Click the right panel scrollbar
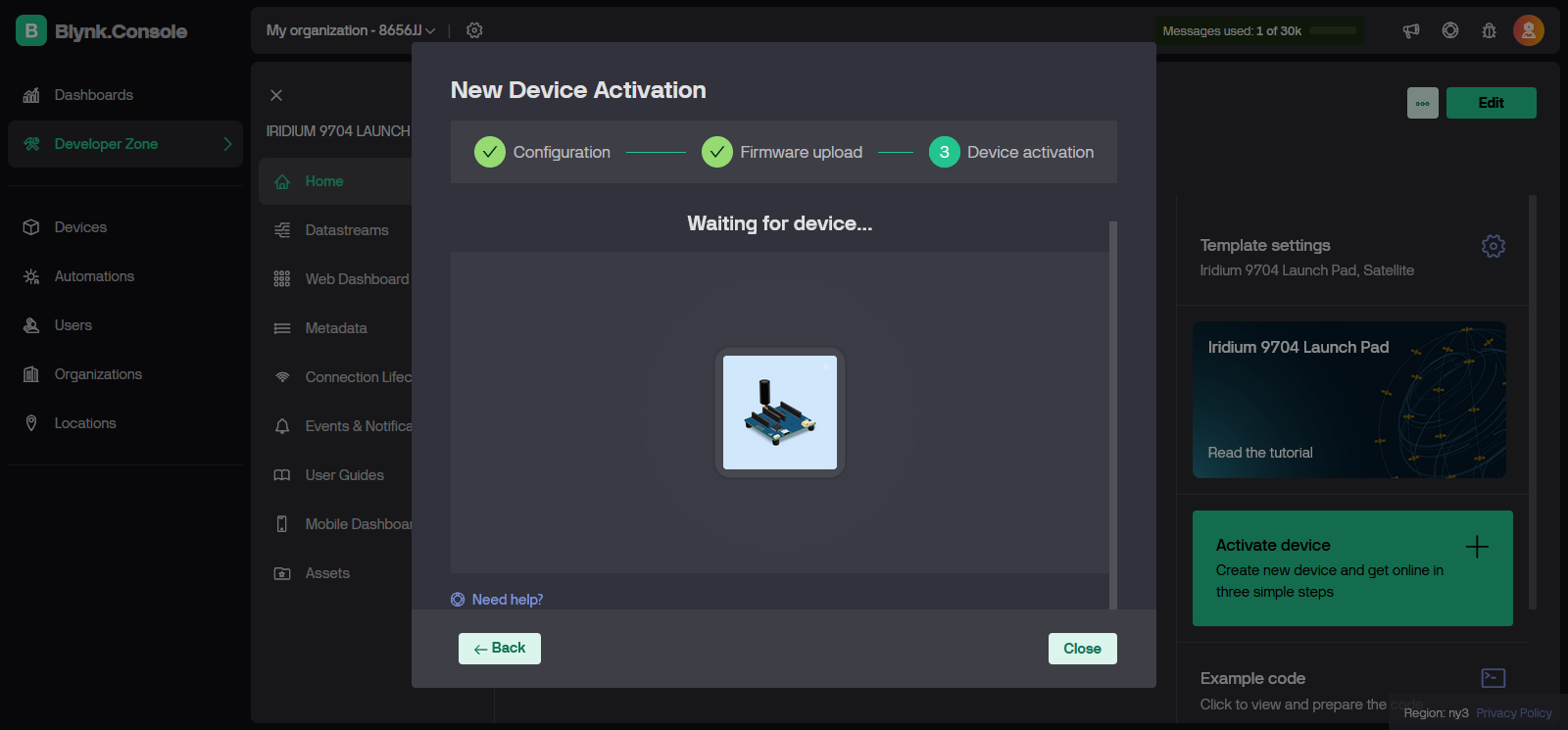The height and width of the screenshot is (730, 1568). point(1533,402)
